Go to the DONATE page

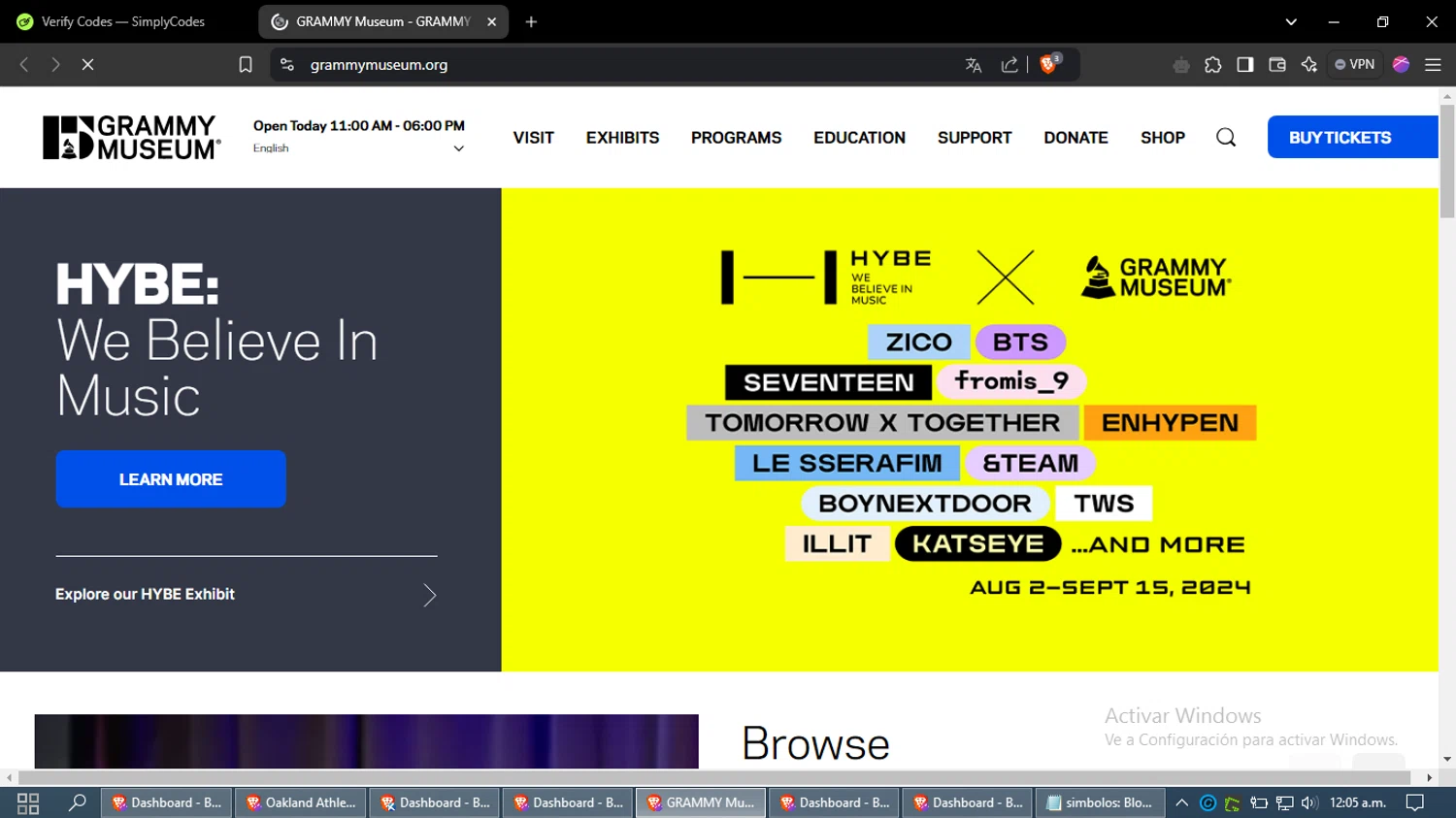[x=1075, y=138]
